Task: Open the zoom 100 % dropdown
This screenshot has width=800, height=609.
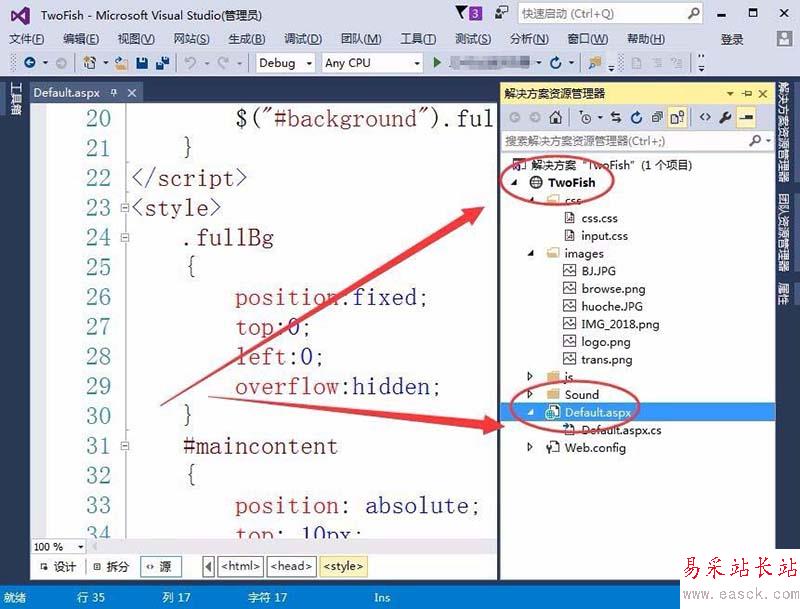Action: point(80,547)
